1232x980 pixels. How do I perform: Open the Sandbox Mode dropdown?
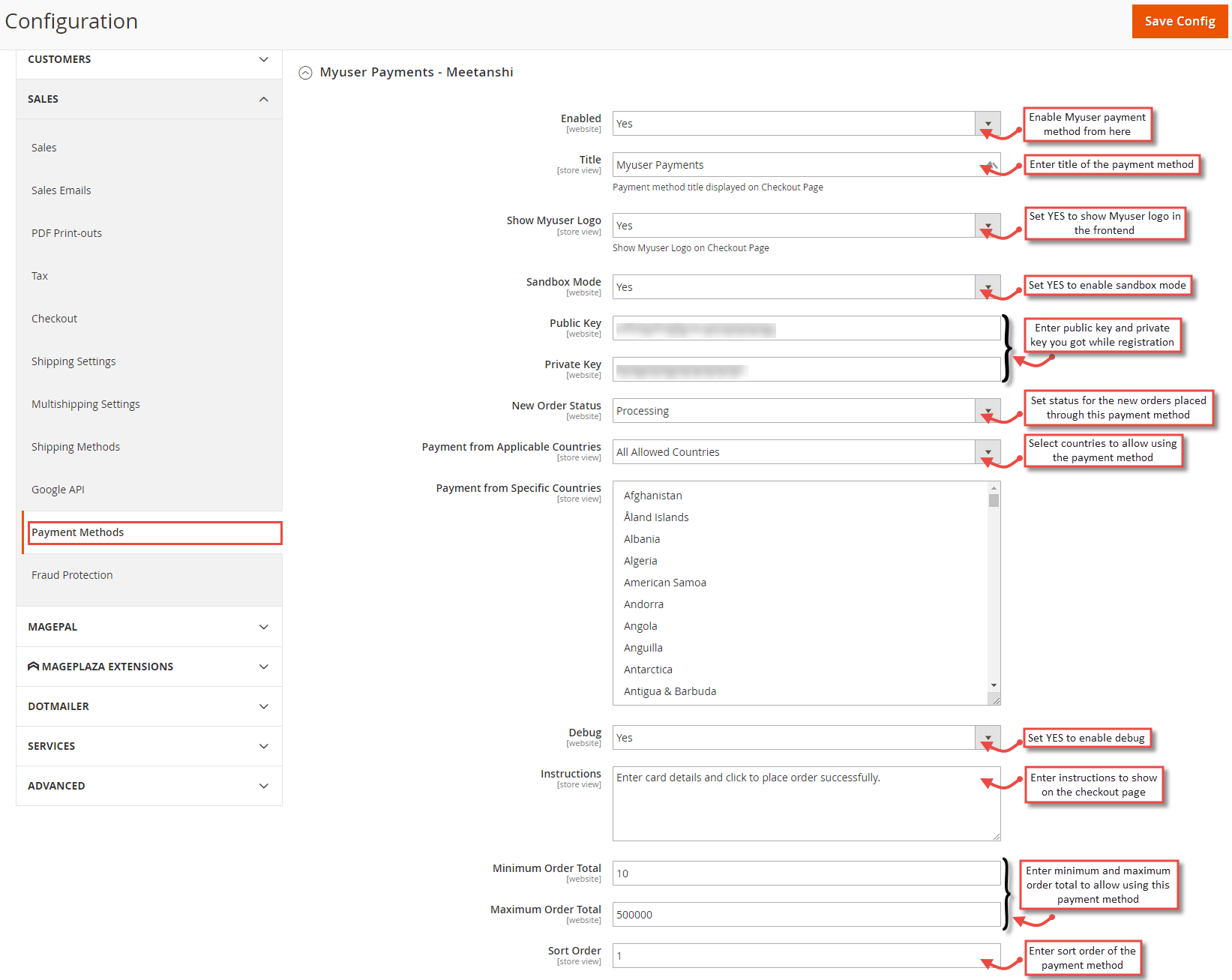(806, 287)
